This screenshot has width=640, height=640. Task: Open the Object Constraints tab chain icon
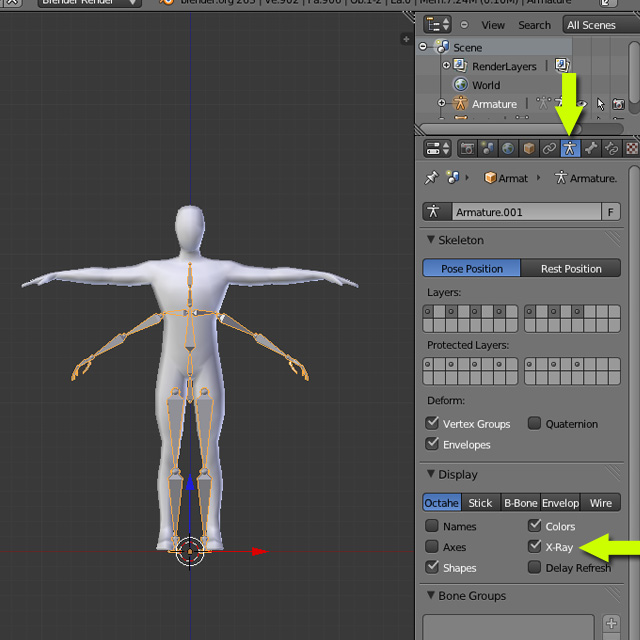point(549,149)
